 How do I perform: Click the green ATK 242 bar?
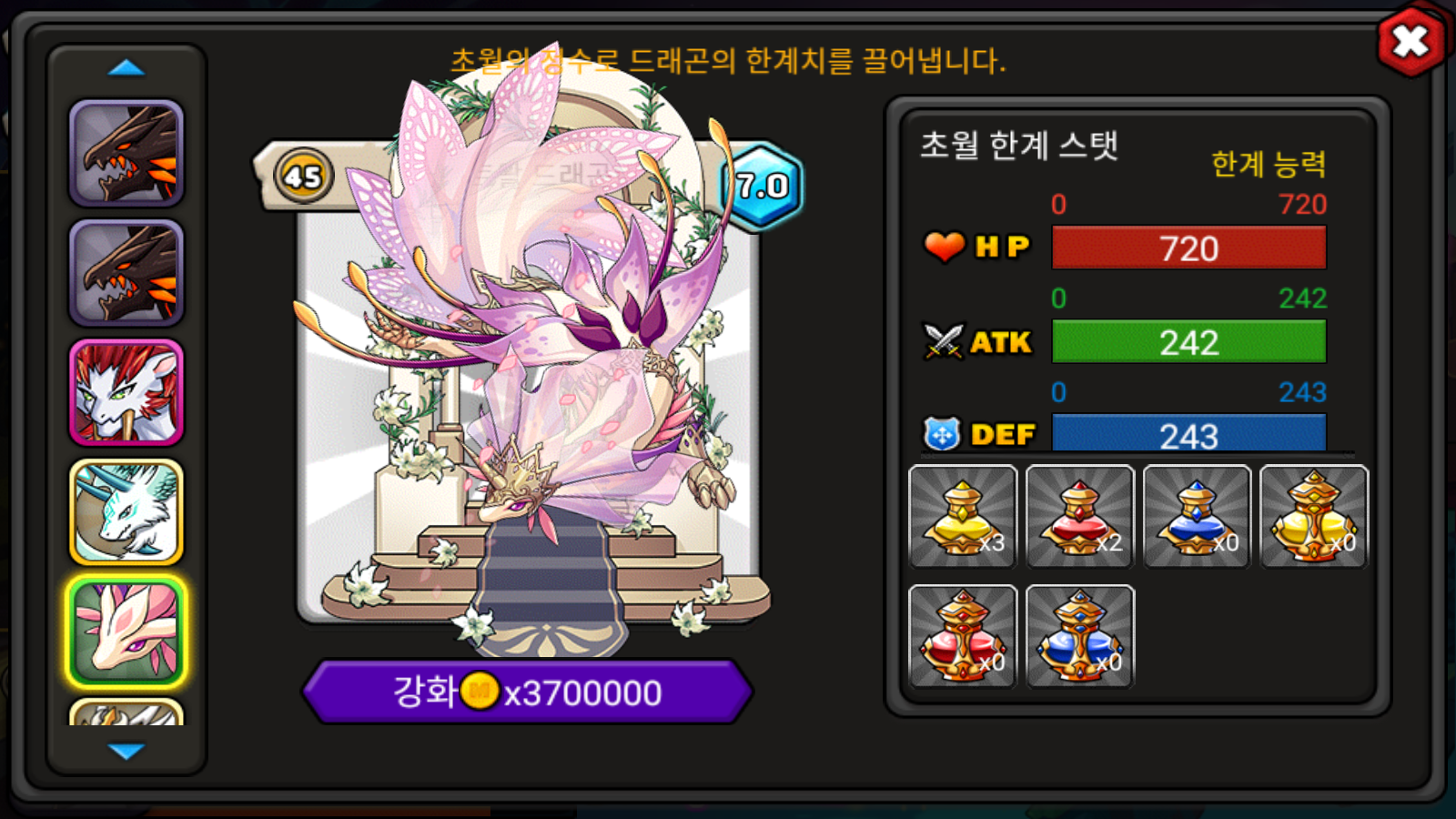coord(1188,342)
